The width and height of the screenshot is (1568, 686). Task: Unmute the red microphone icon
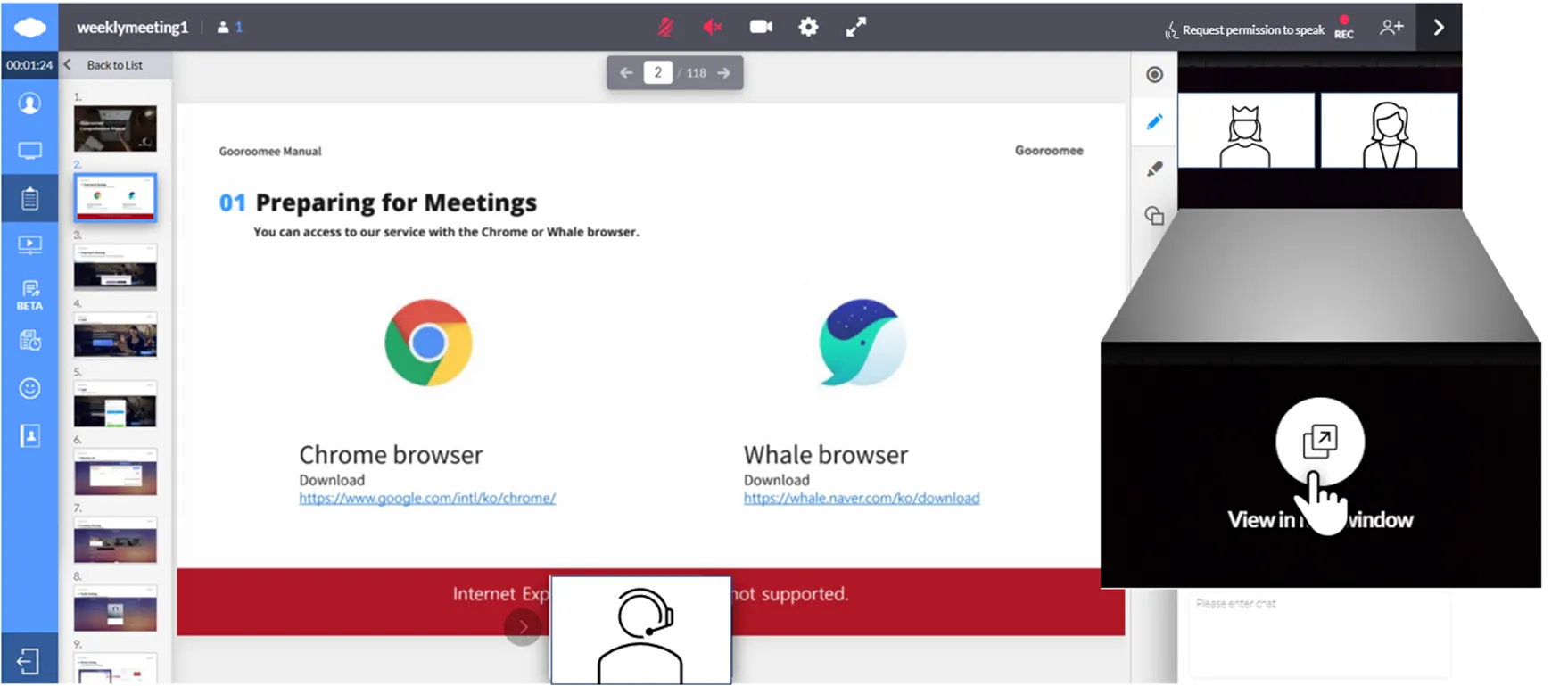tap(665, 27)
